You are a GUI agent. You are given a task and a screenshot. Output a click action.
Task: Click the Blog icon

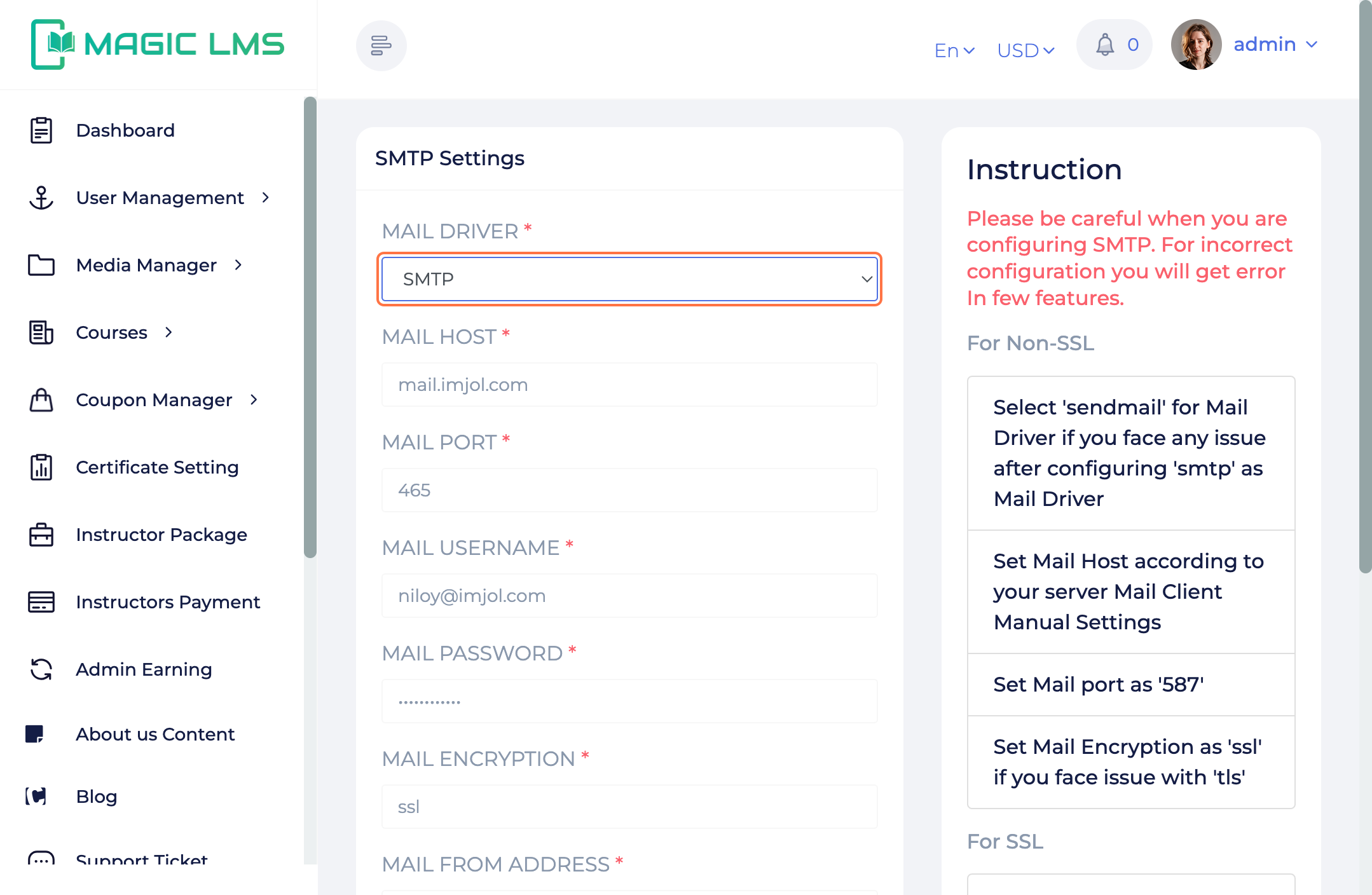[36, 796]
